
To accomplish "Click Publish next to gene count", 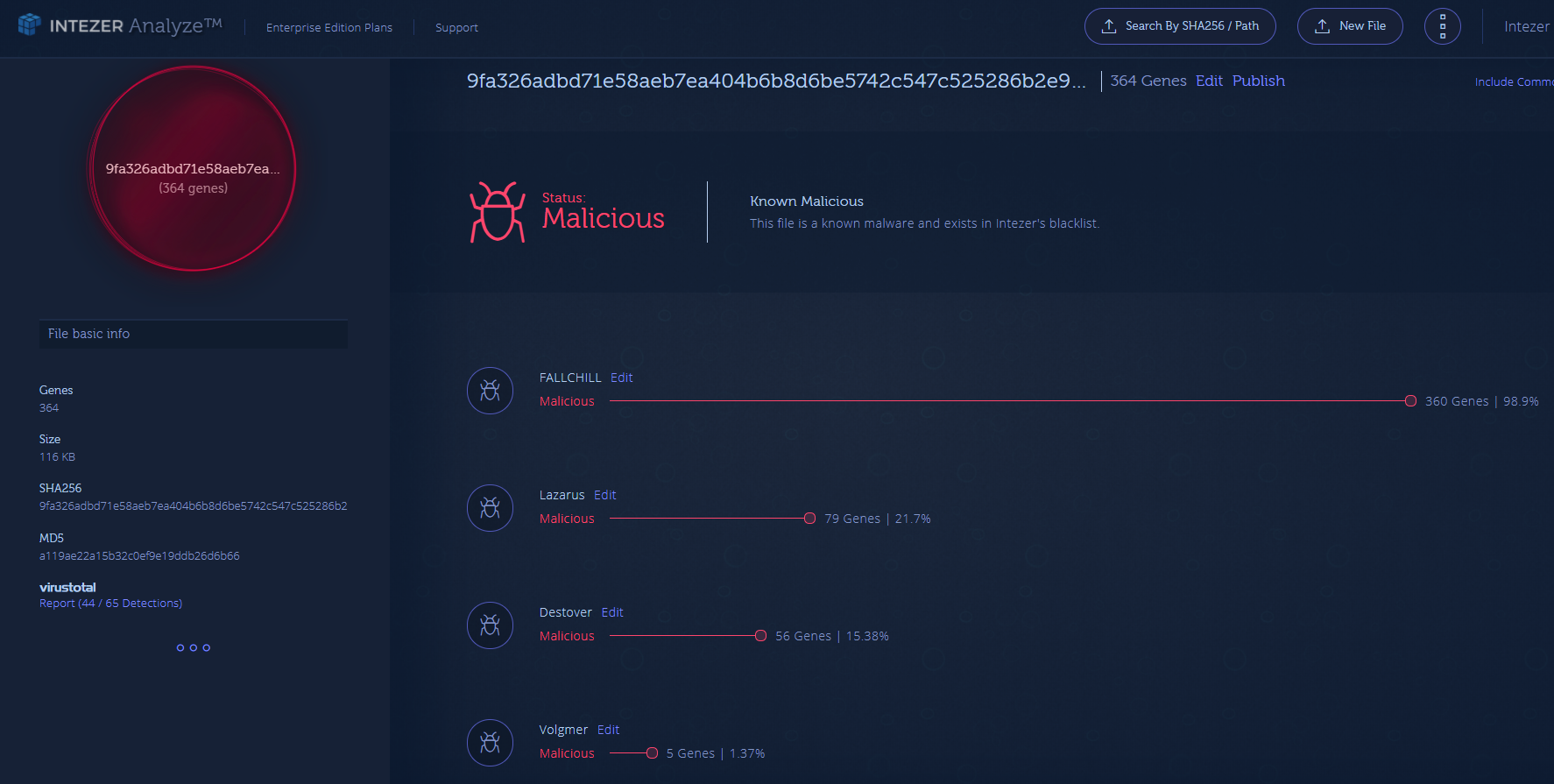I will [x=1258, y=81].
